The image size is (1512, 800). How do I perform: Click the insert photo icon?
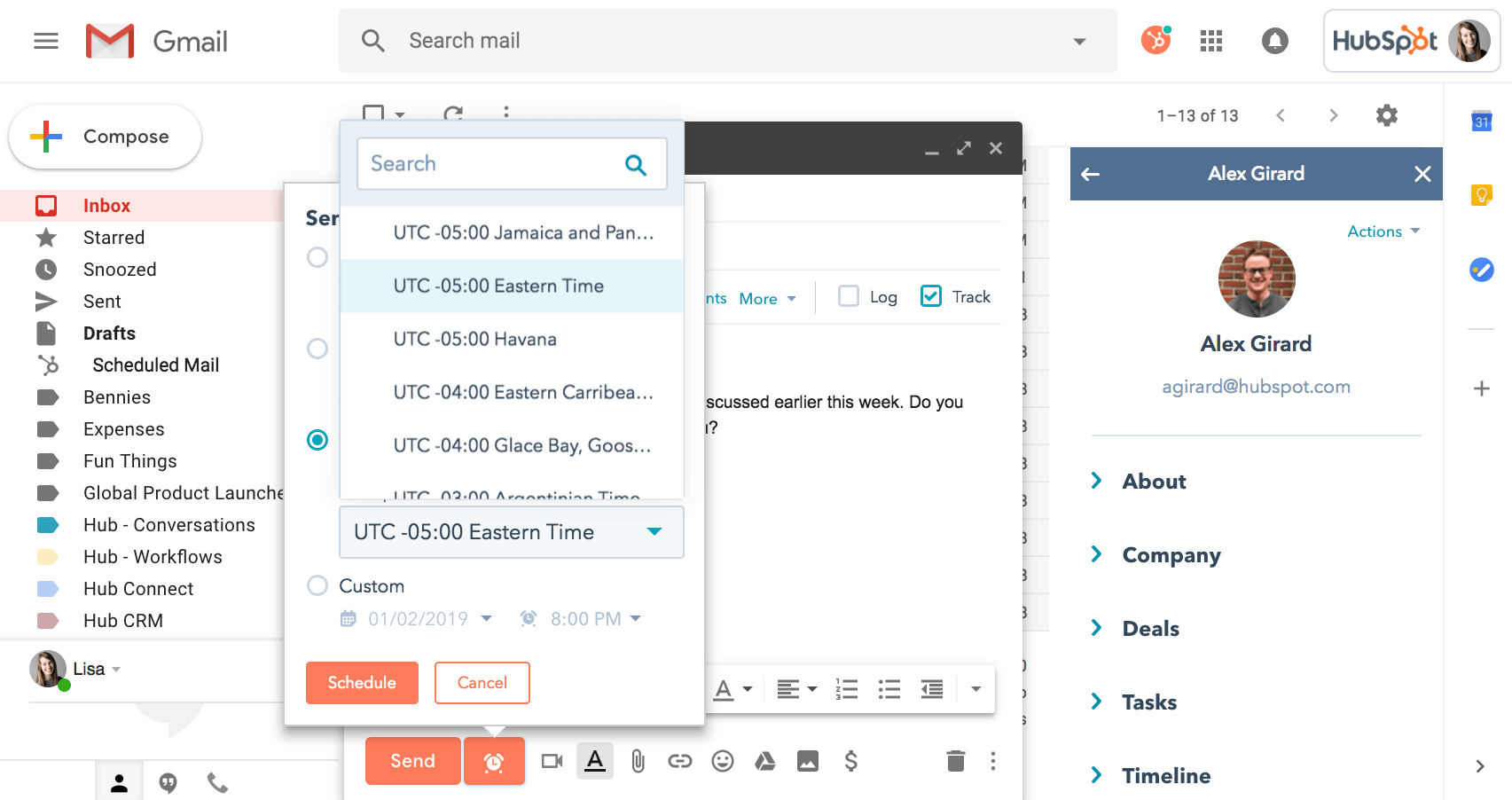[x=807, y=761]
